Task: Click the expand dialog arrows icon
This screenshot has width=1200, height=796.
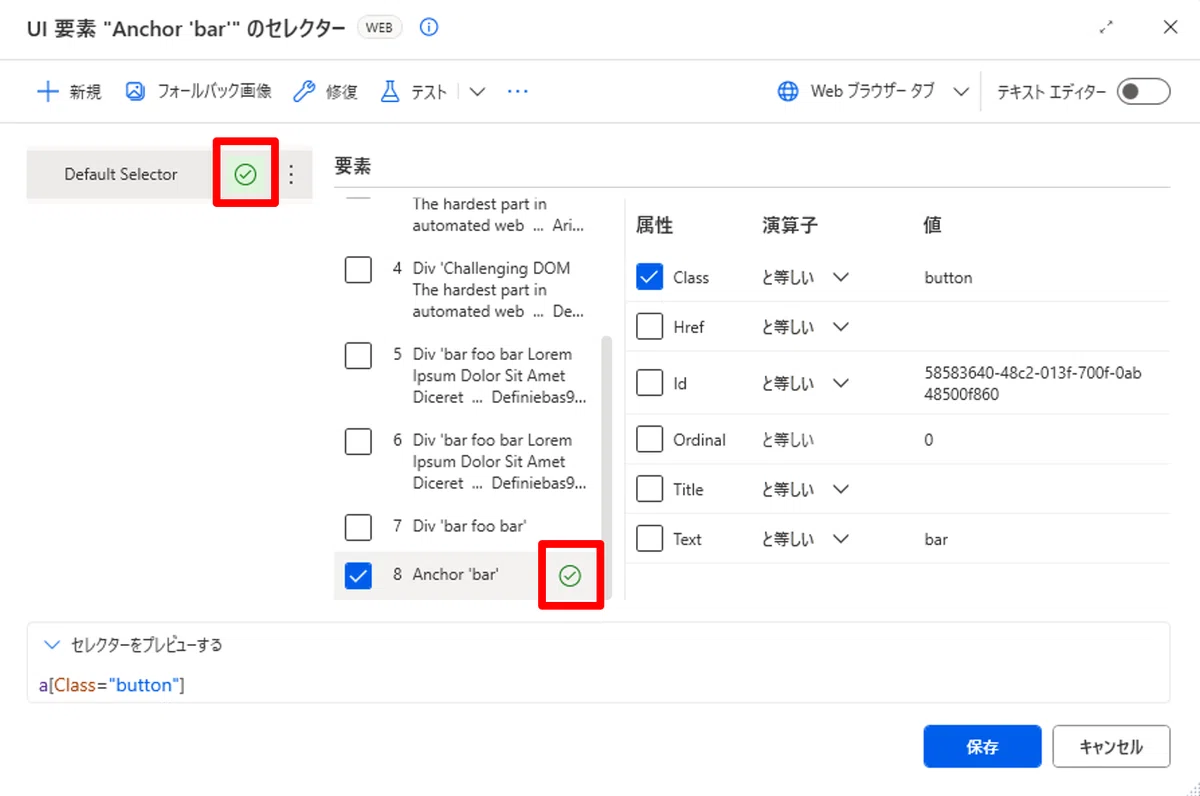Action: pyautogui.click(x=1106, y=28)
